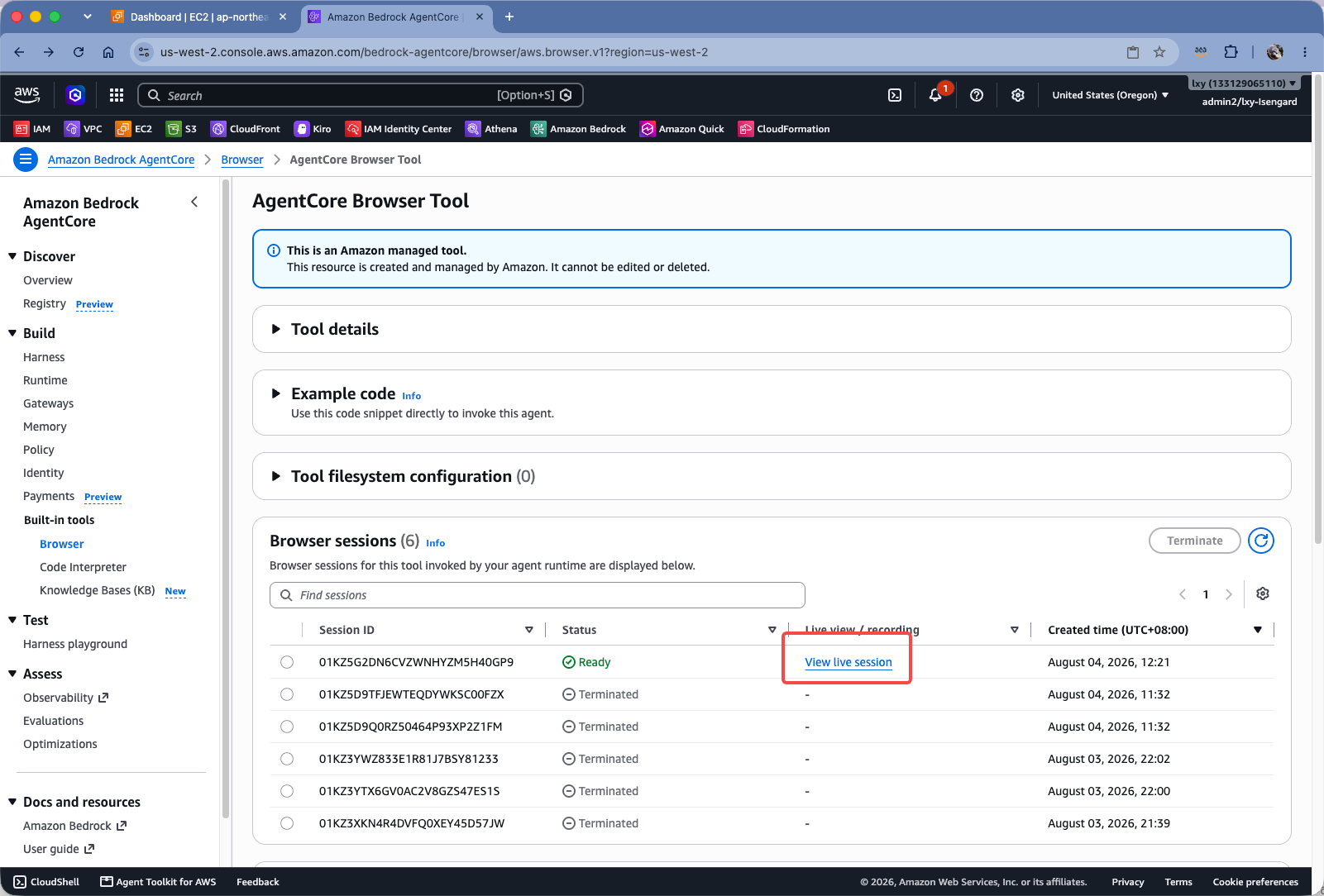Viewport: 1324px width, 896px height.
Task: Sort sessions by Status column
Action: tap(772, 630)
